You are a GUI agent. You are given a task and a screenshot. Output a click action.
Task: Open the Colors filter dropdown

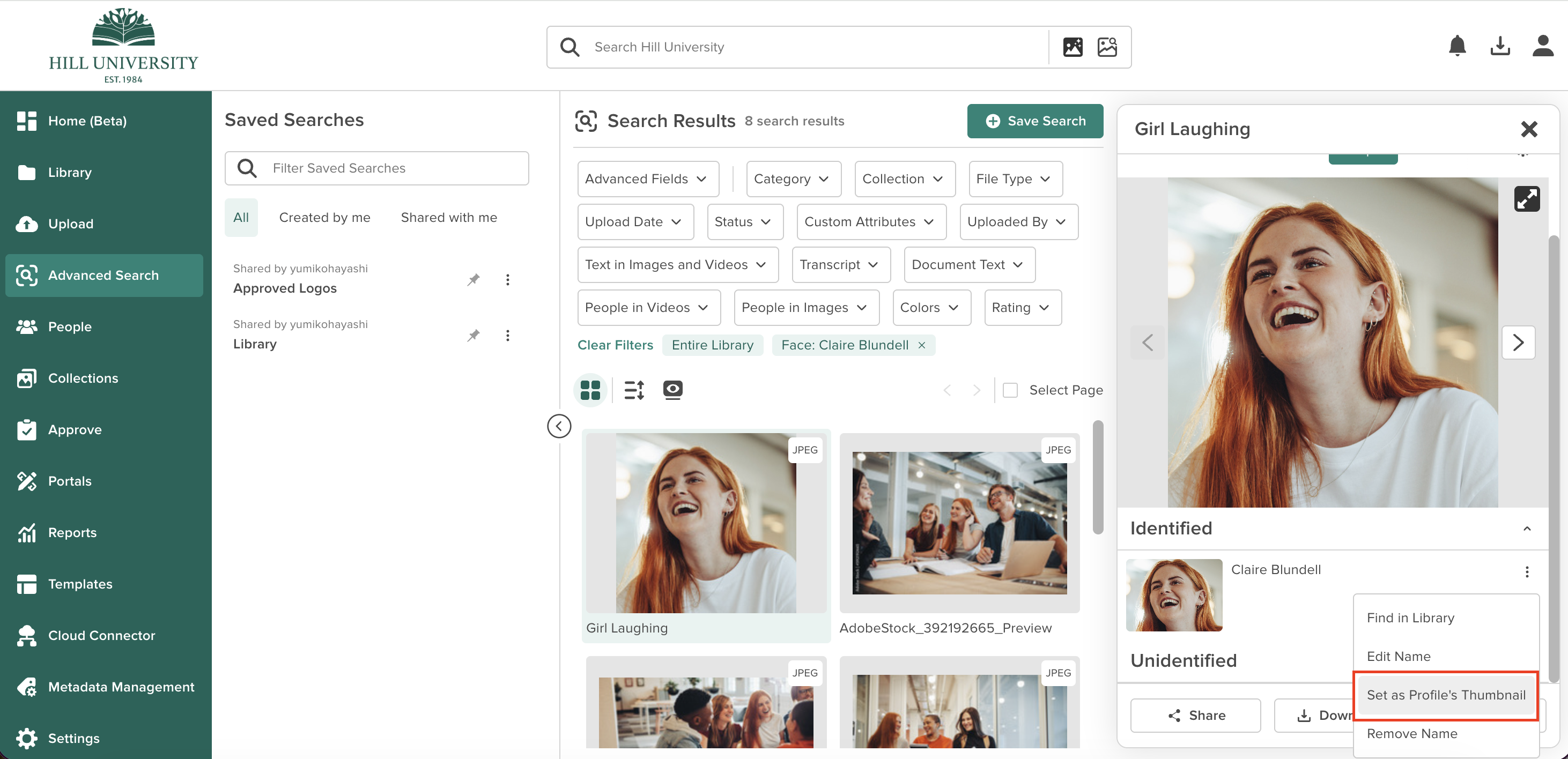click(x=931, y=307)
